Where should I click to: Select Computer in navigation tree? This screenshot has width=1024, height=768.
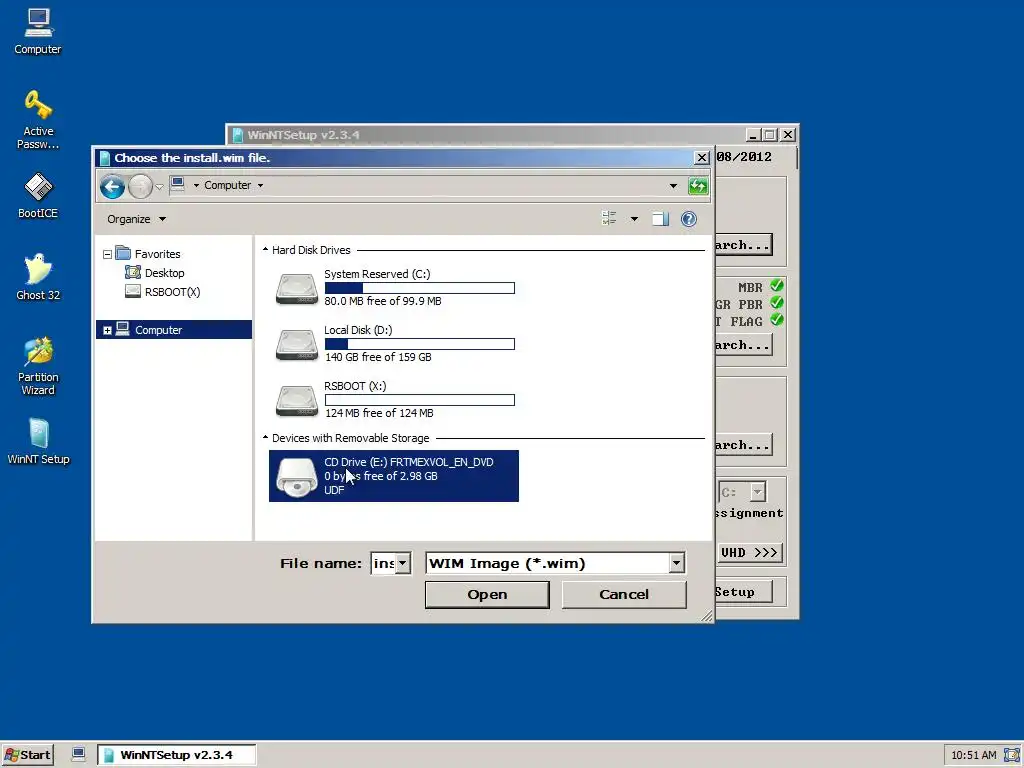174,330
